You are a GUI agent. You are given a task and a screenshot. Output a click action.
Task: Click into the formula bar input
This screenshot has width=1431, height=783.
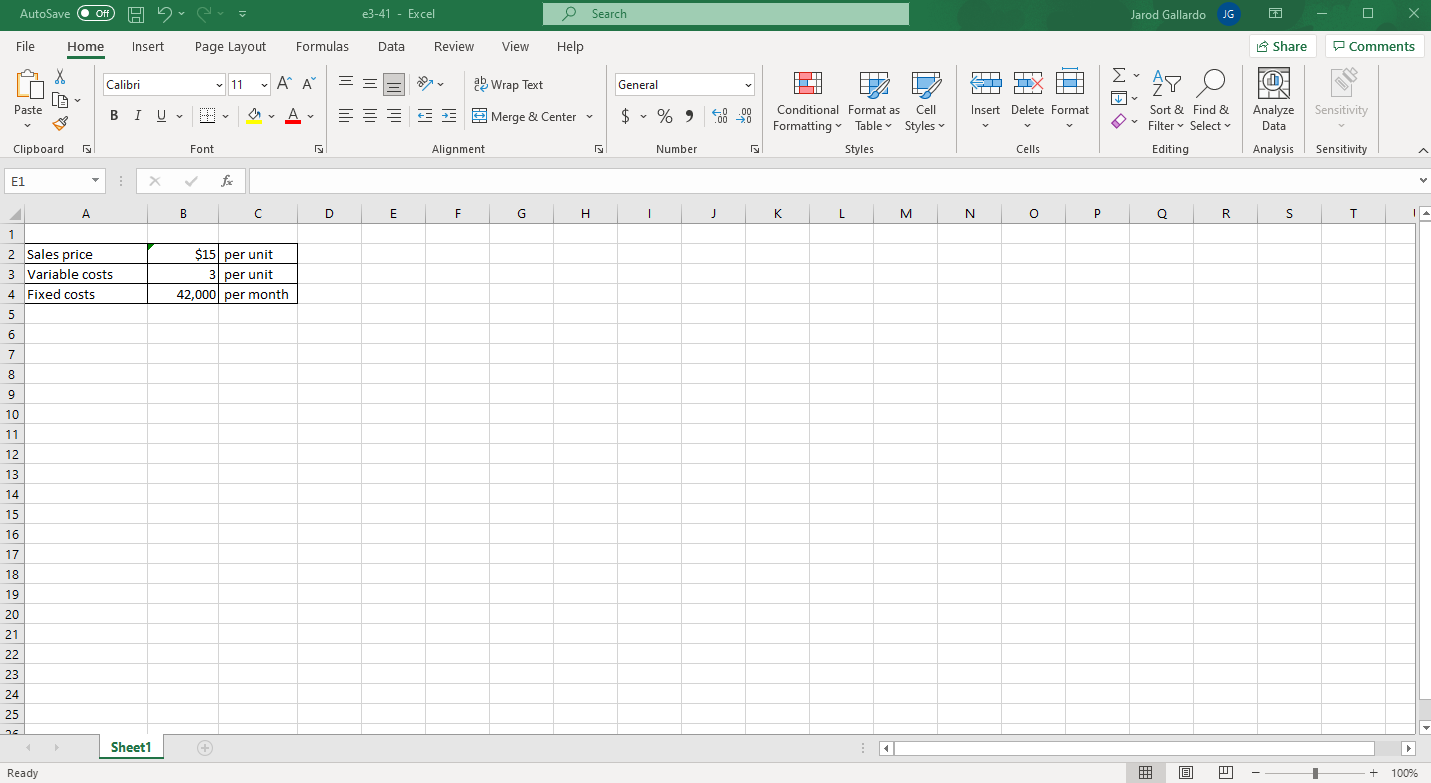pyautogui.click(x=832, y=181)
